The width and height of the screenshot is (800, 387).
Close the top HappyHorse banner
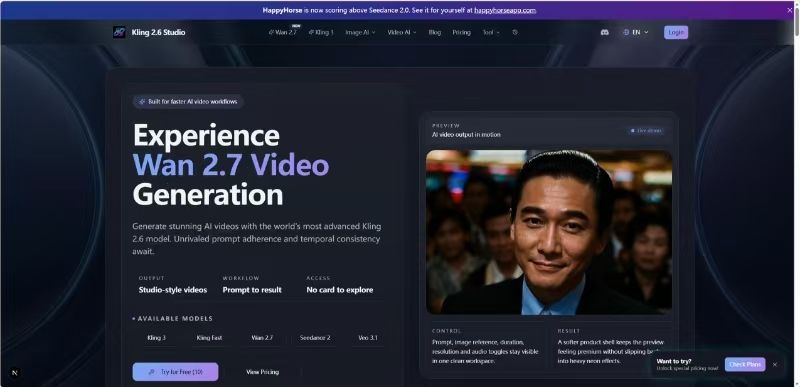790,10
